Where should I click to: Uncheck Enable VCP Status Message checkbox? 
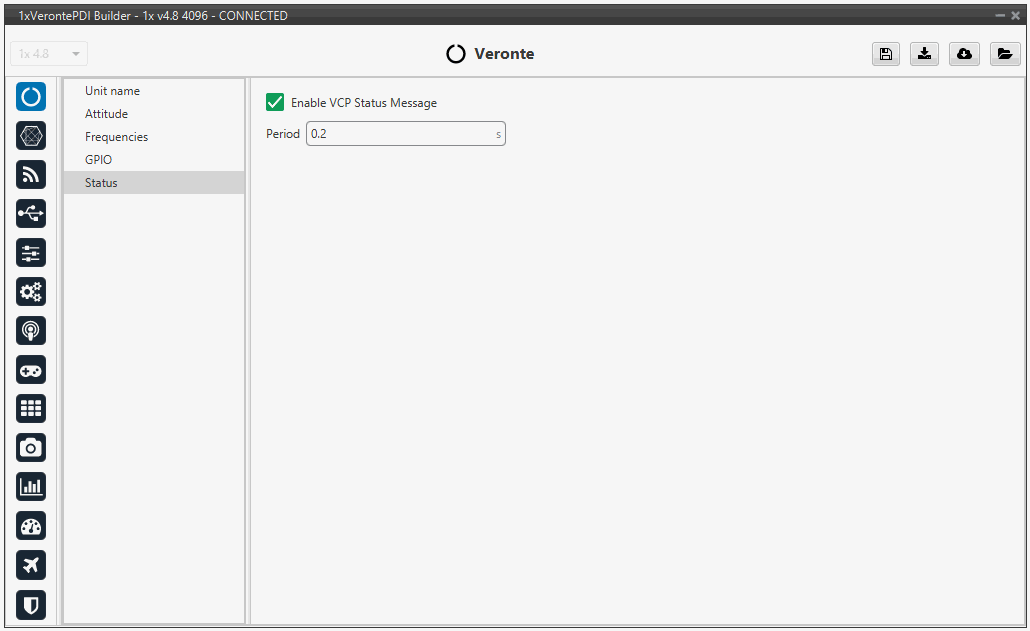(x=275, y=102)
